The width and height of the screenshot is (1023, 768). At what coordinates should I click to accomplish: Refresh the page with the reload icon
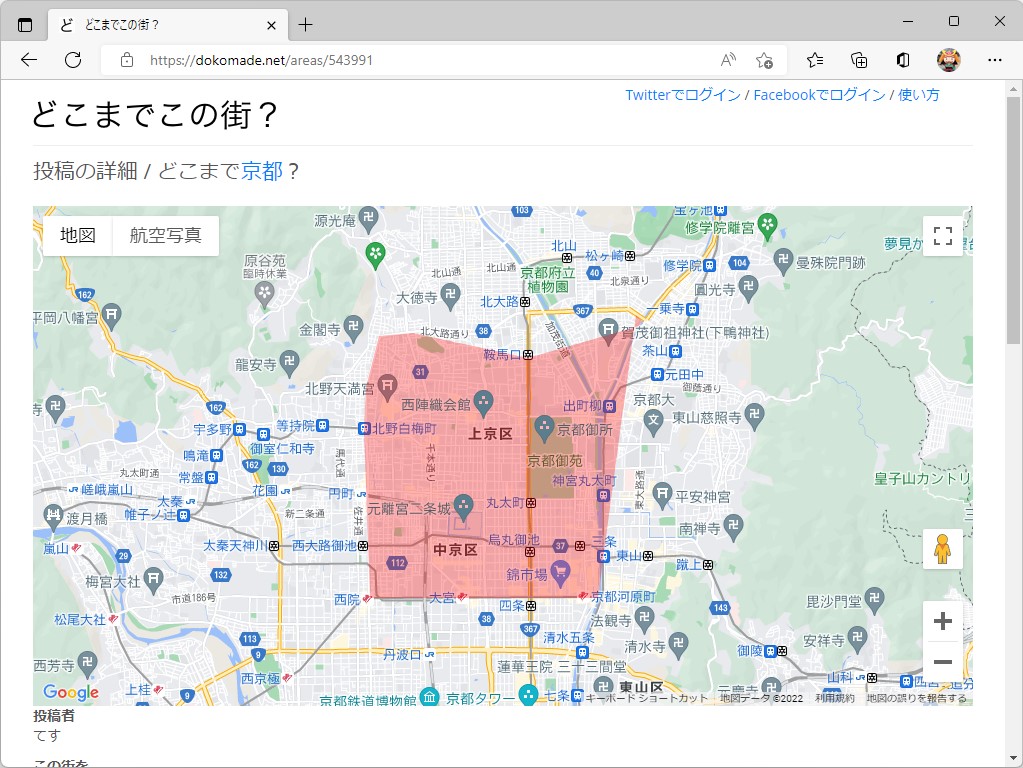(x=71, y=60)
